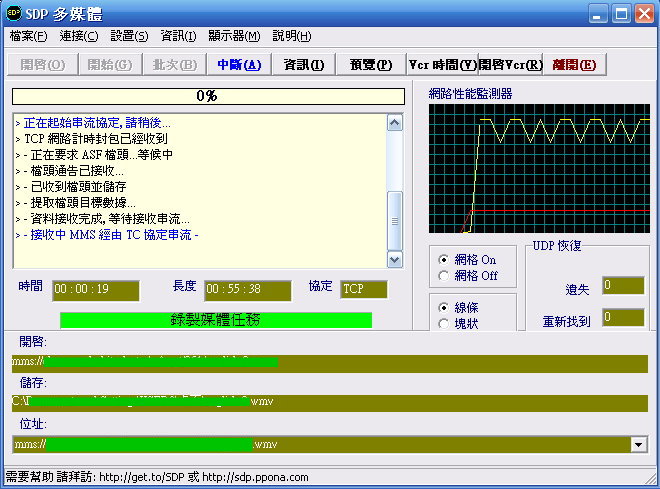Open the 設置(S) menu
This screenshot has width=660, height=489.
(129, 36)
